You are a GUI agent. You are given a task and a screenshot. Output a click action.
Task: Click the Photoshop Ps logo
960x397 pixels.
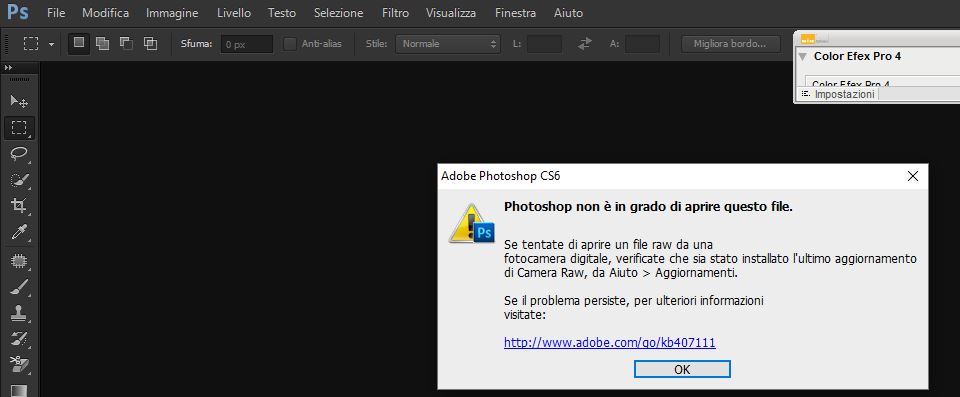click(18, 12)
